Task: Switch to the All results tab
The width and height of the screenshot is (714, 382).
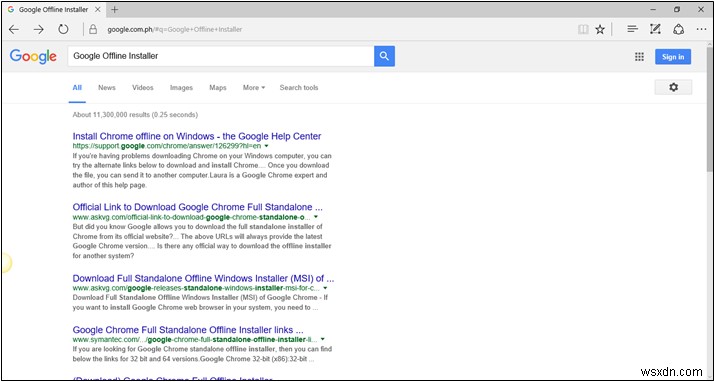Action: tap(77, 87)
